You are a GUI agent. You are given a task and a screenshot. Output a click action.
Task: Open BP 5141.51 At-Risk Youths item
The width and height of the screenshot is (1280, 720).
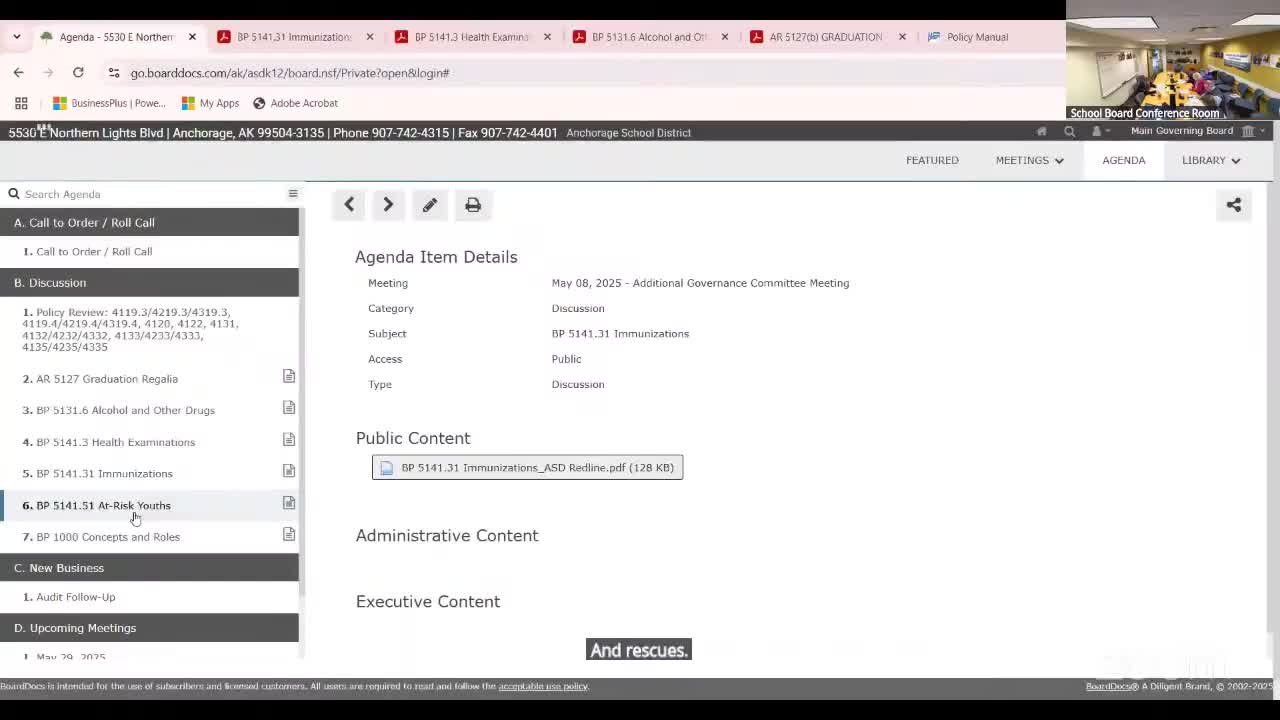tap(97, 505)
